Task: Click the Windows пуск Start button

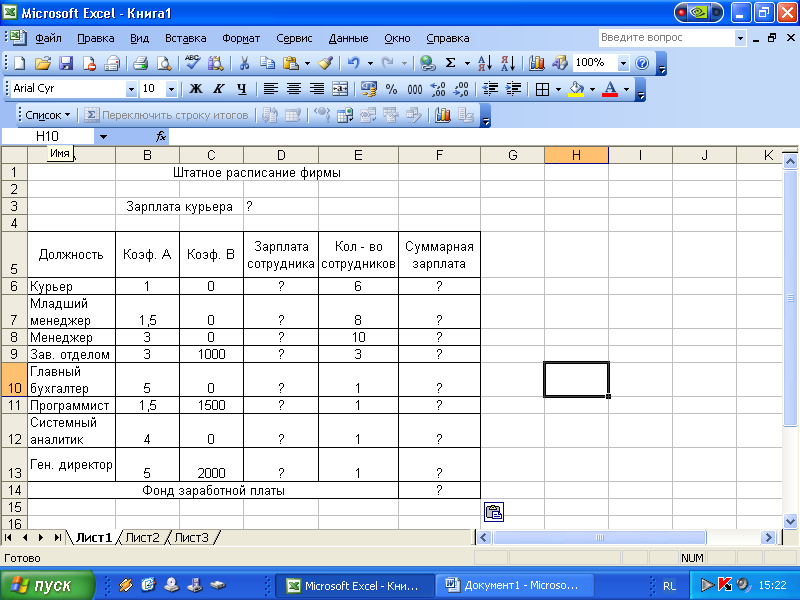Action: click(47, 585)
